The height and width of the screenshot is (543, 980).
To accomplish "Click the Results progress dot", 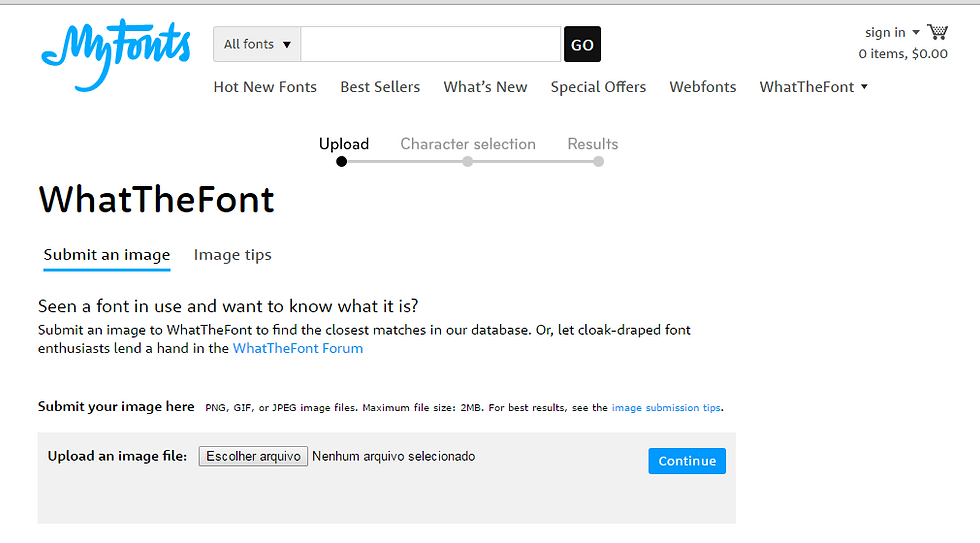I will point(598,162).
